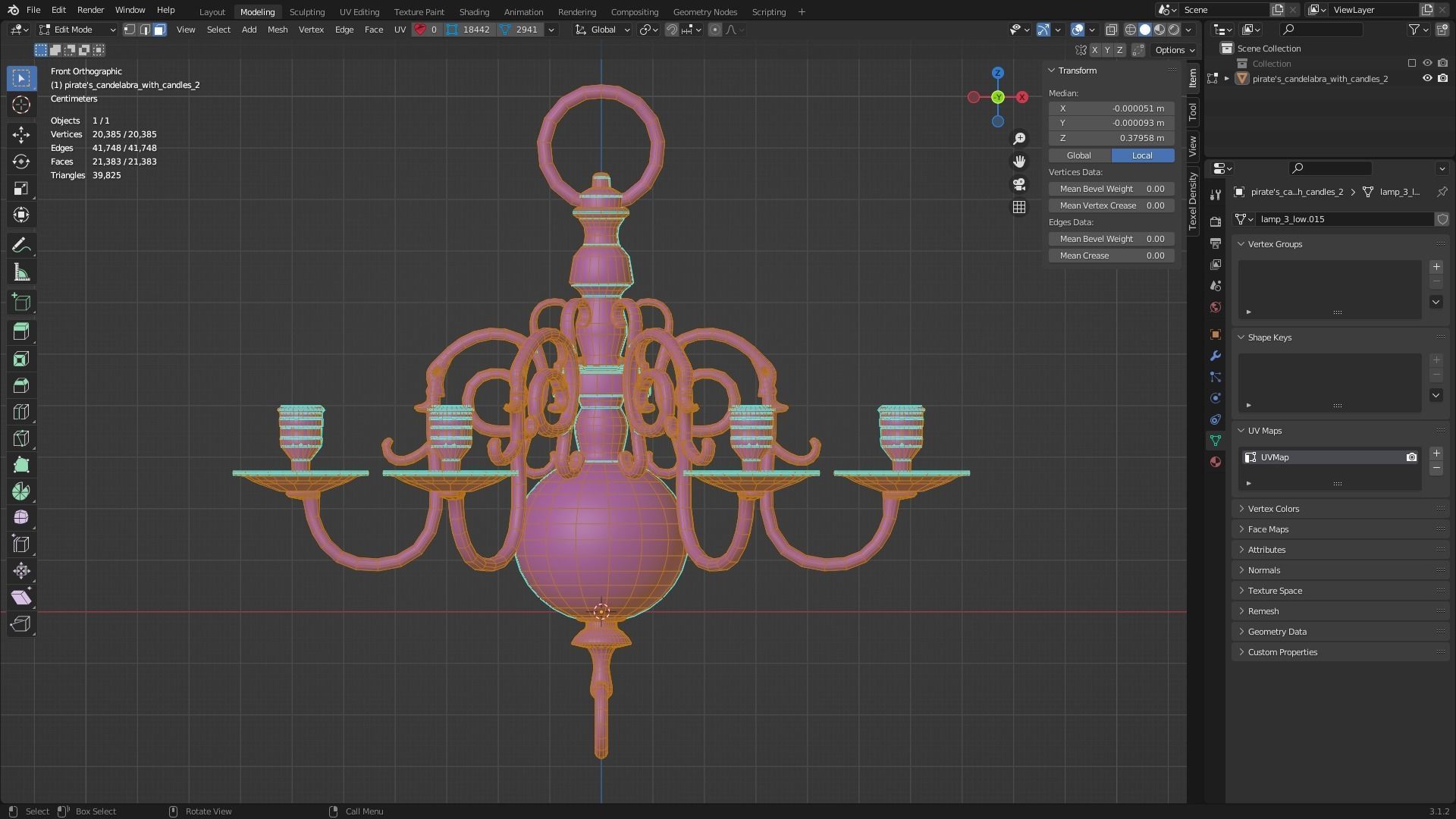
Task: Add a workspace with plus button
Action: click(x=802, y=11)
